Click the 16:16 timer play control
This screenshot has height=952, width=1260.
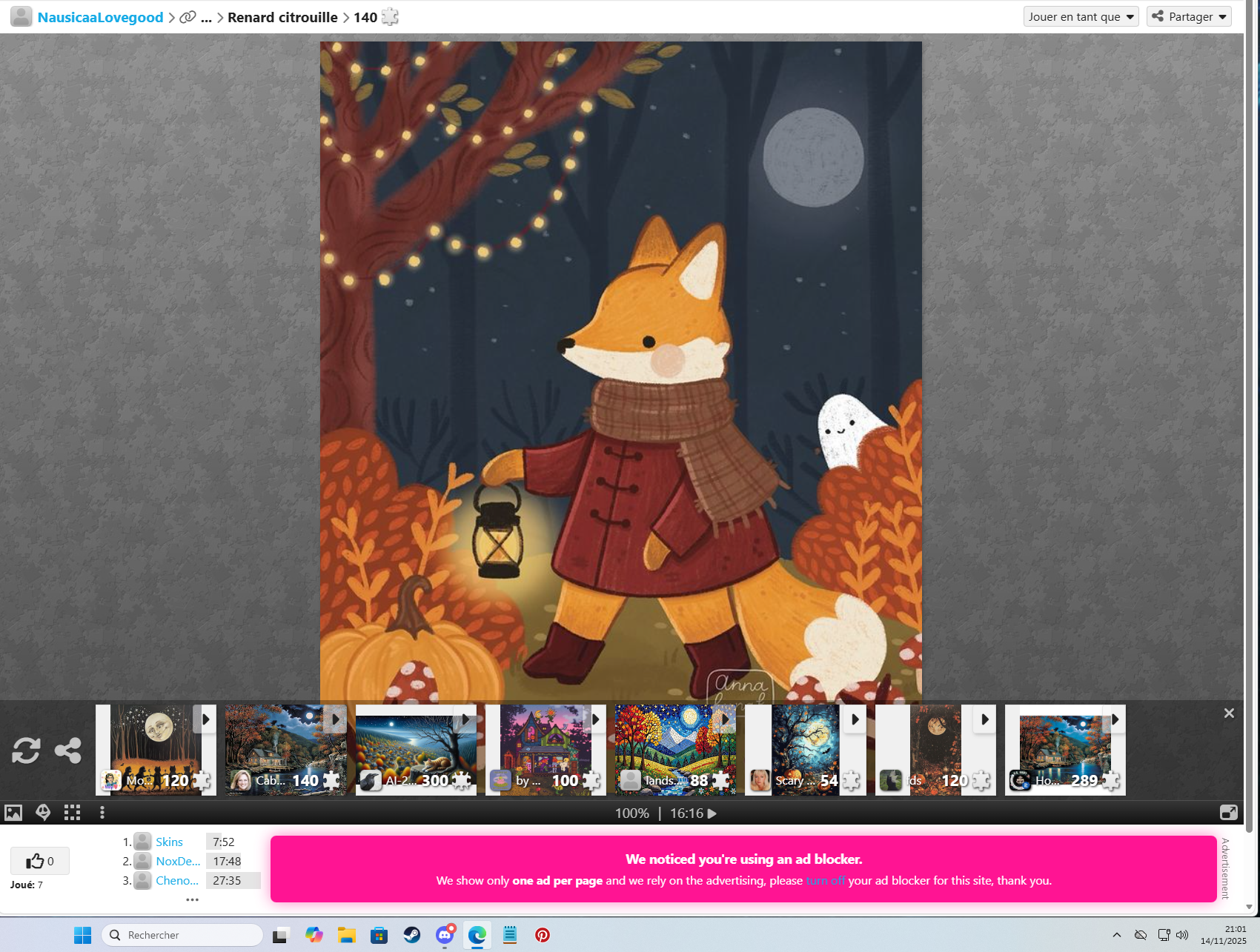pos(712,813)
